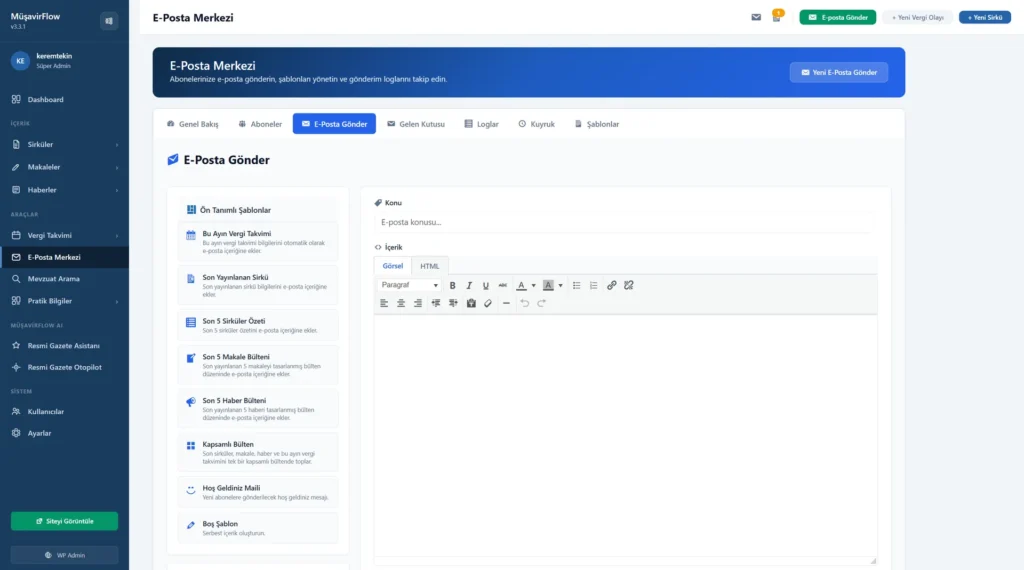This screenshot has width=1024, height=570.
Task: Select the Hoş Geldiniz Maili template
Action: pos(258,492)
